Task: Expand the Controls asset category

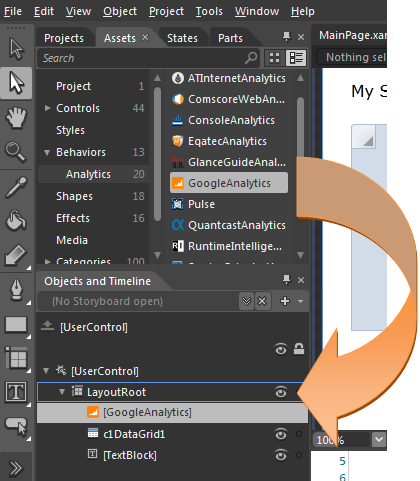Action: [48, 108]
